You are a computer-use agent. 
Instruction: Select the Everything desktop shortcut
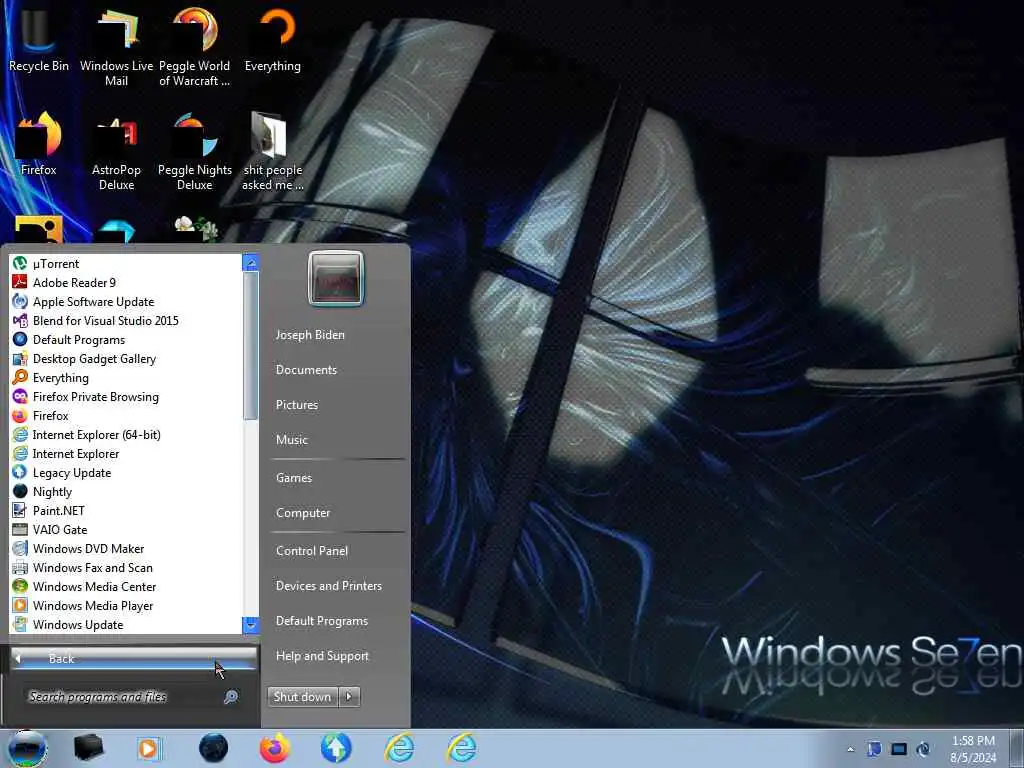tap(272, 39)
